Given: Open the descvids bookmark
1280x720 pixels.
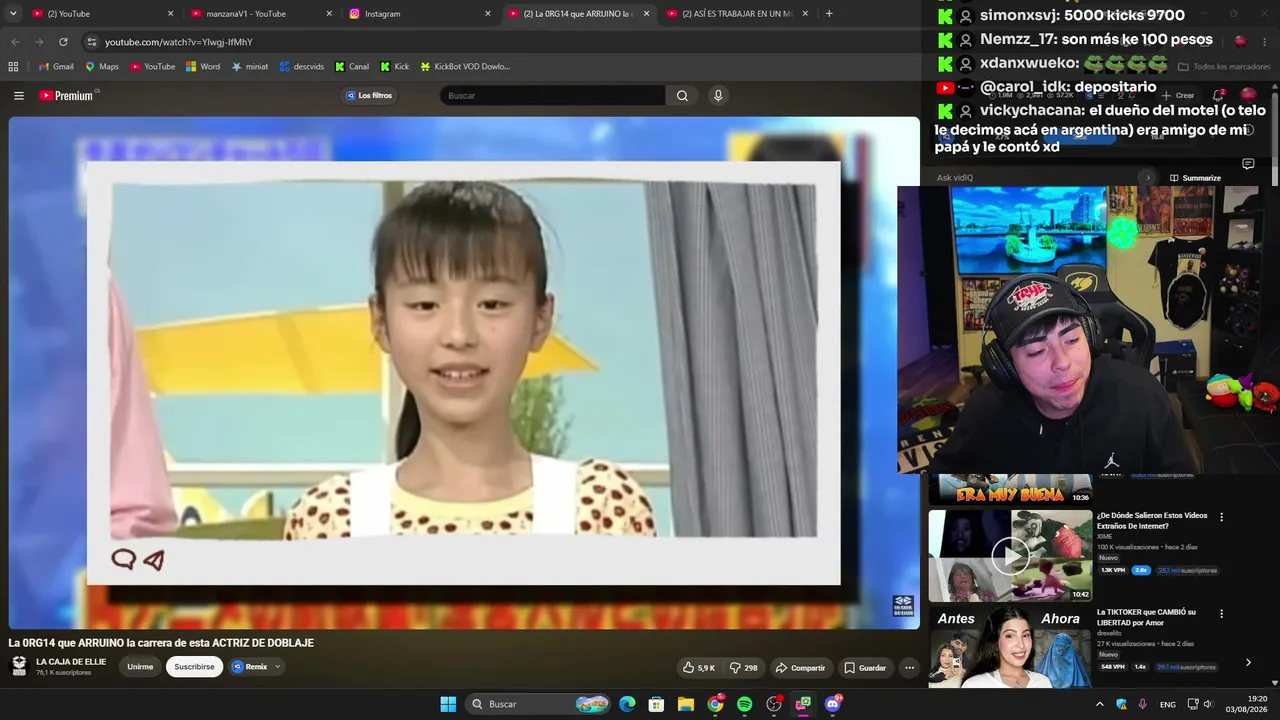Looking at the screenshot, I should pyautogui.click(x=301, y=67).
